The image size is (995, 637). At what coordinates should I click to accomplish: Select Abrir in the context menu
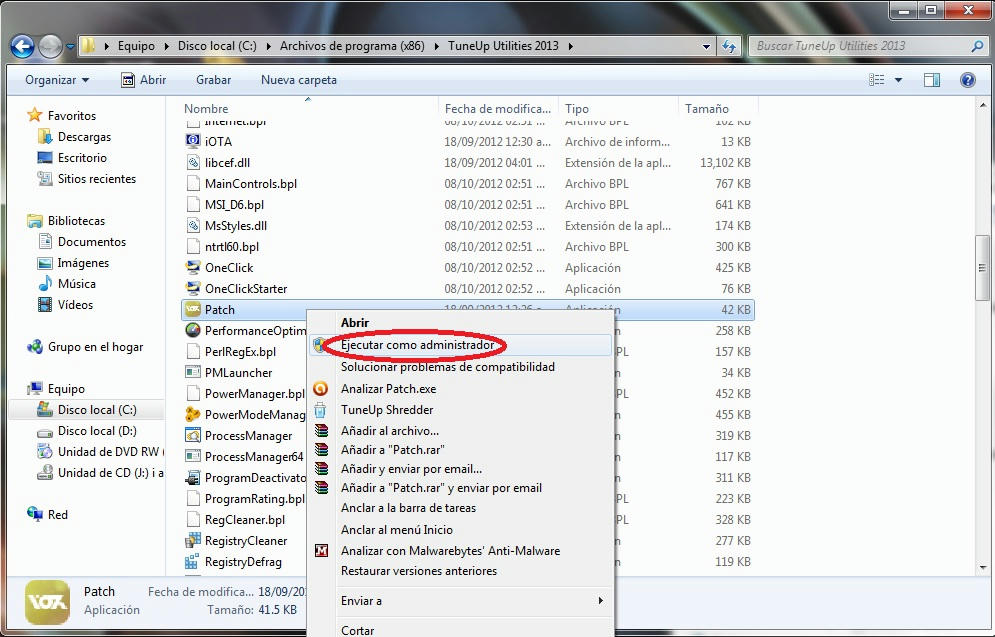point(355,322)
